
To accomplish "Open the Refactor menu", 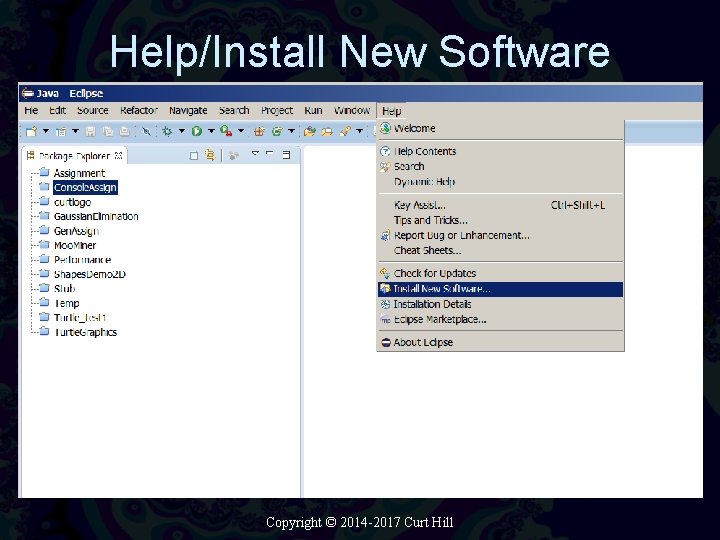I will click(x=139, y=111).
